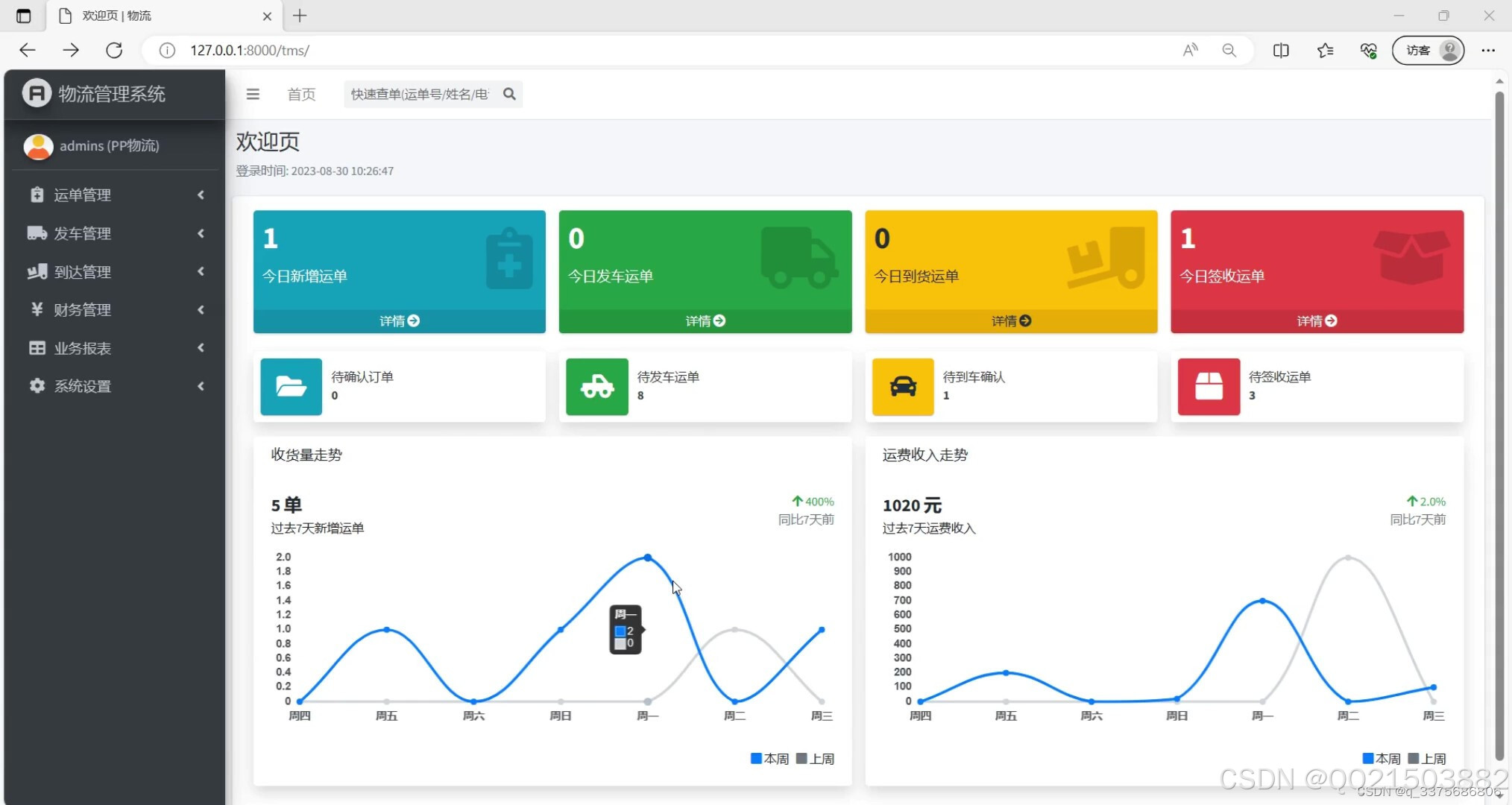The image size is (1512, 805).
Task: Expand the 运单管理 menu
Action: pos(116,195)
